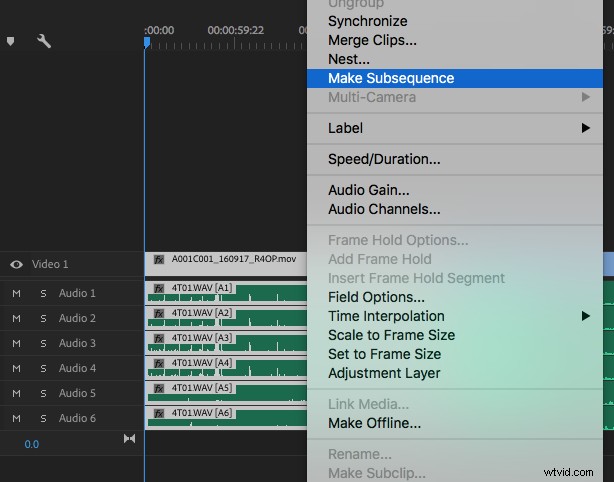Click fx badge on A001C001 video clip
Screen dimensions: 614x482
[159, 260]
